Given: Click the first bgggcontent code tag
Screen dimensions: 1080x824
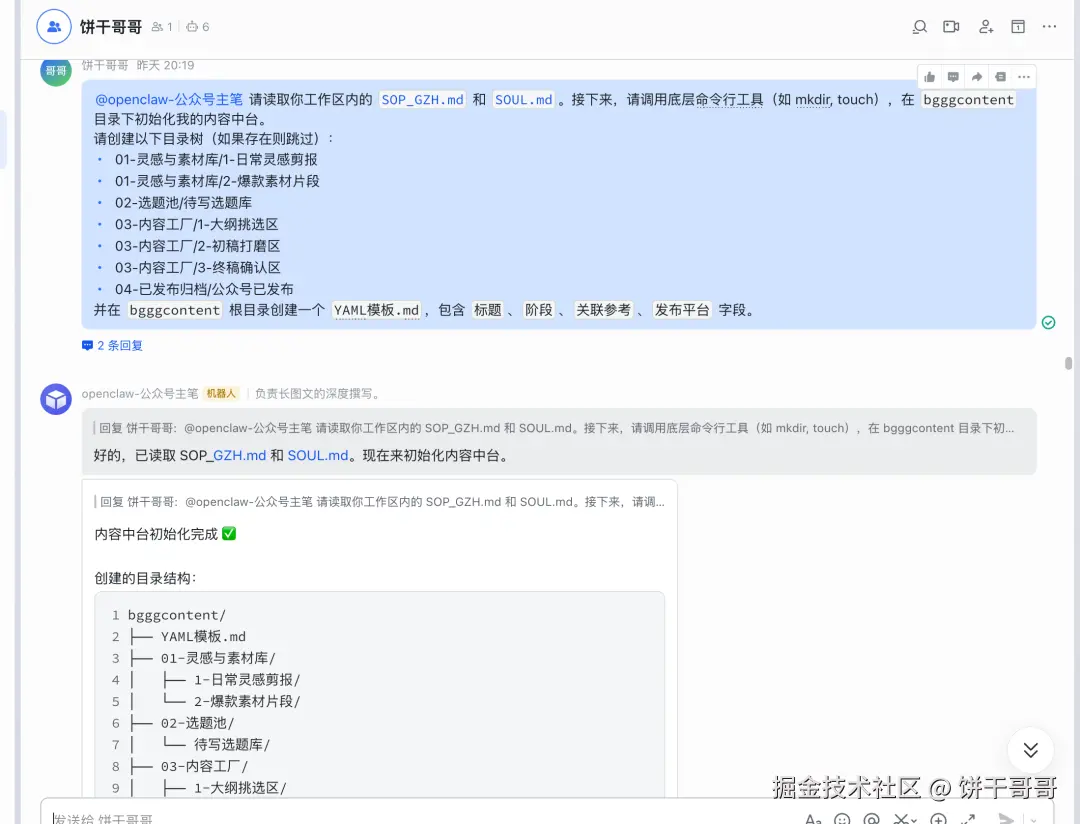Looking at the screenshot, I should pyautogui.click(x=968, y=99).
